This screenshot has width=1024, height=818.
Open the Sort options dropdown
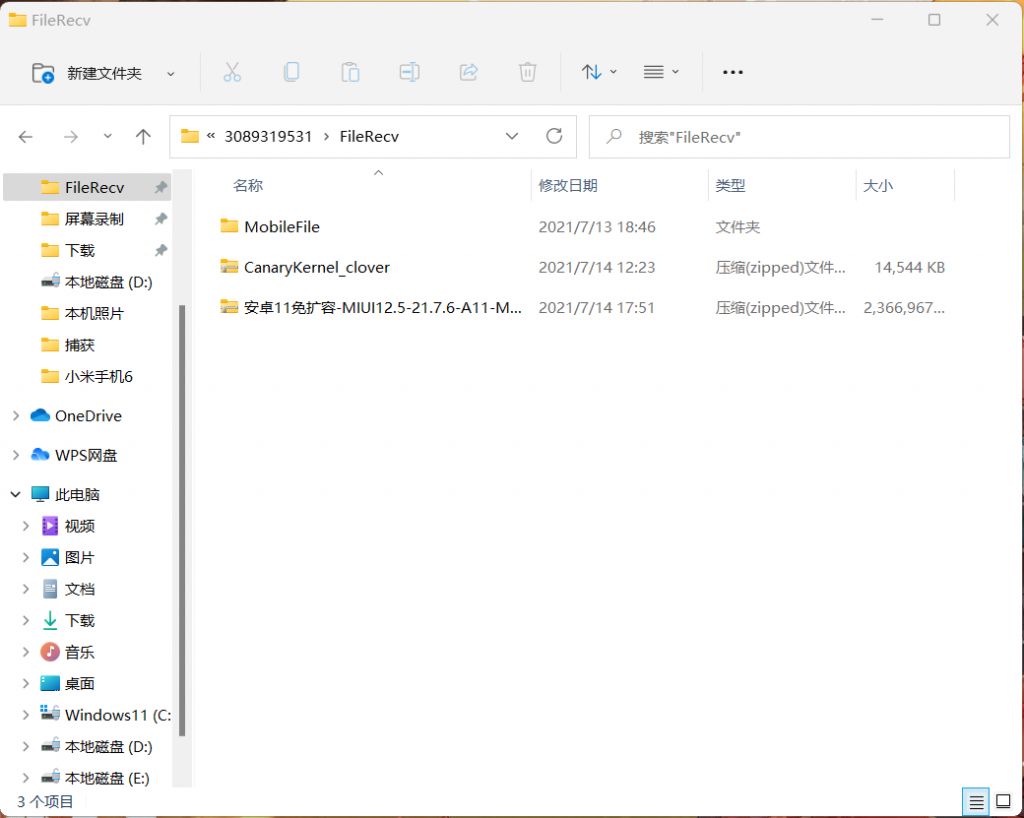point(599,72)
